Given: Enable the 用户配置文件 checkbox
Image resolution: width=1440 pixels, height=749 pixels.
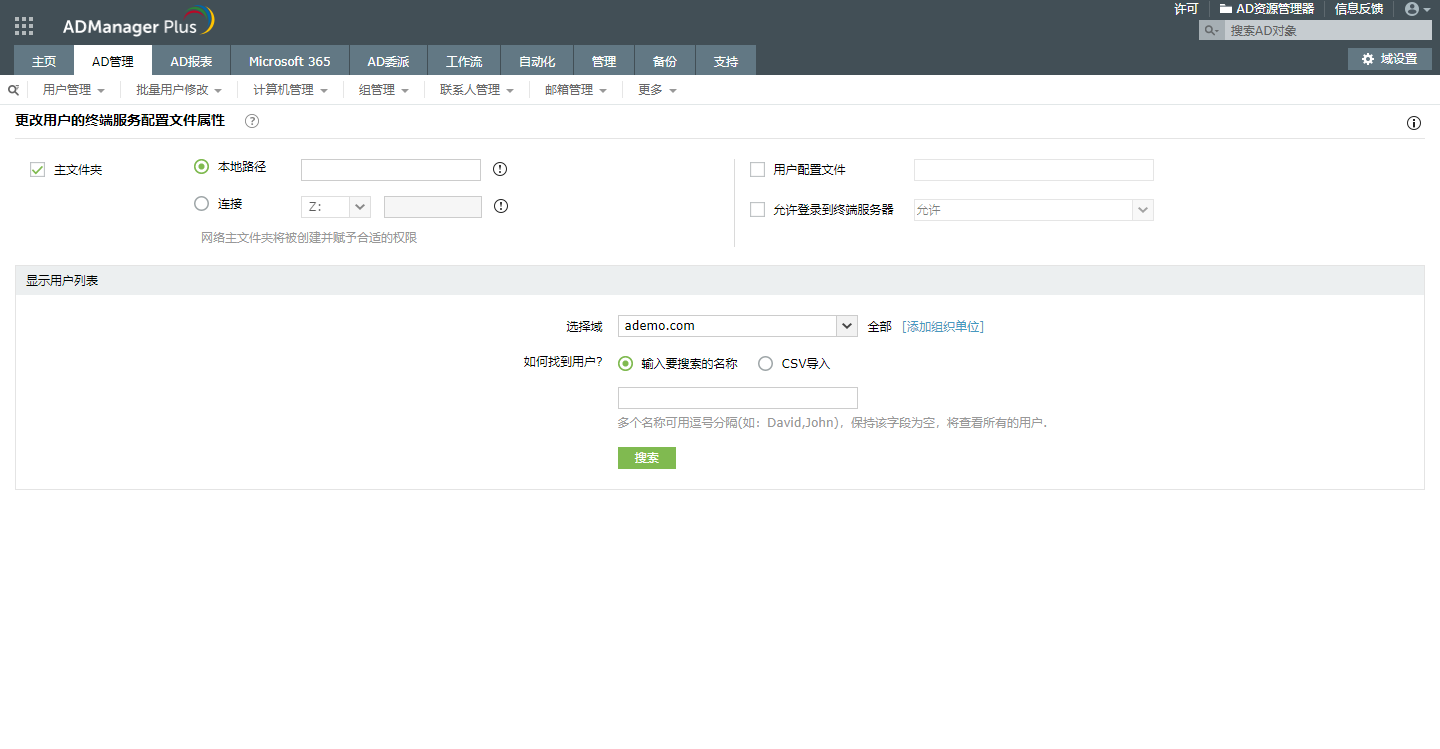Looking at the screenshot, I should tap(757, 170).
